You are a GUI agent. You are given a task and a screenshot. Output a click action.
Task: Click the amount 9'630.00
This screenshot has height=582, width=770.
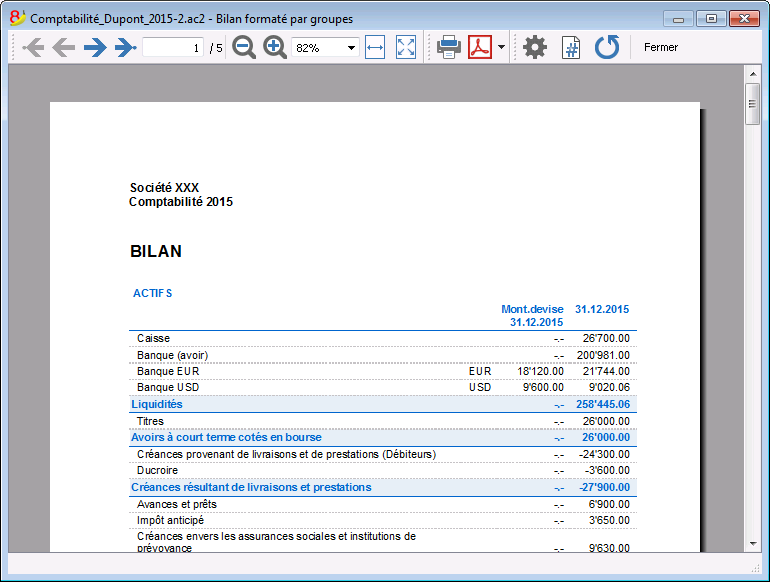609,548
